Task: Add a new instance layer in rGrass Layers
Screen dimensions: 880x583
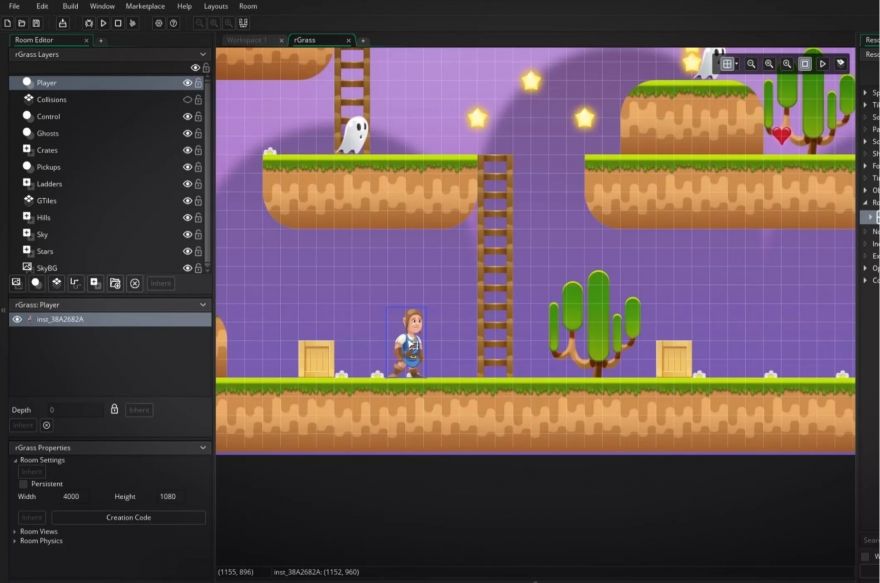Action: point(35,282)
